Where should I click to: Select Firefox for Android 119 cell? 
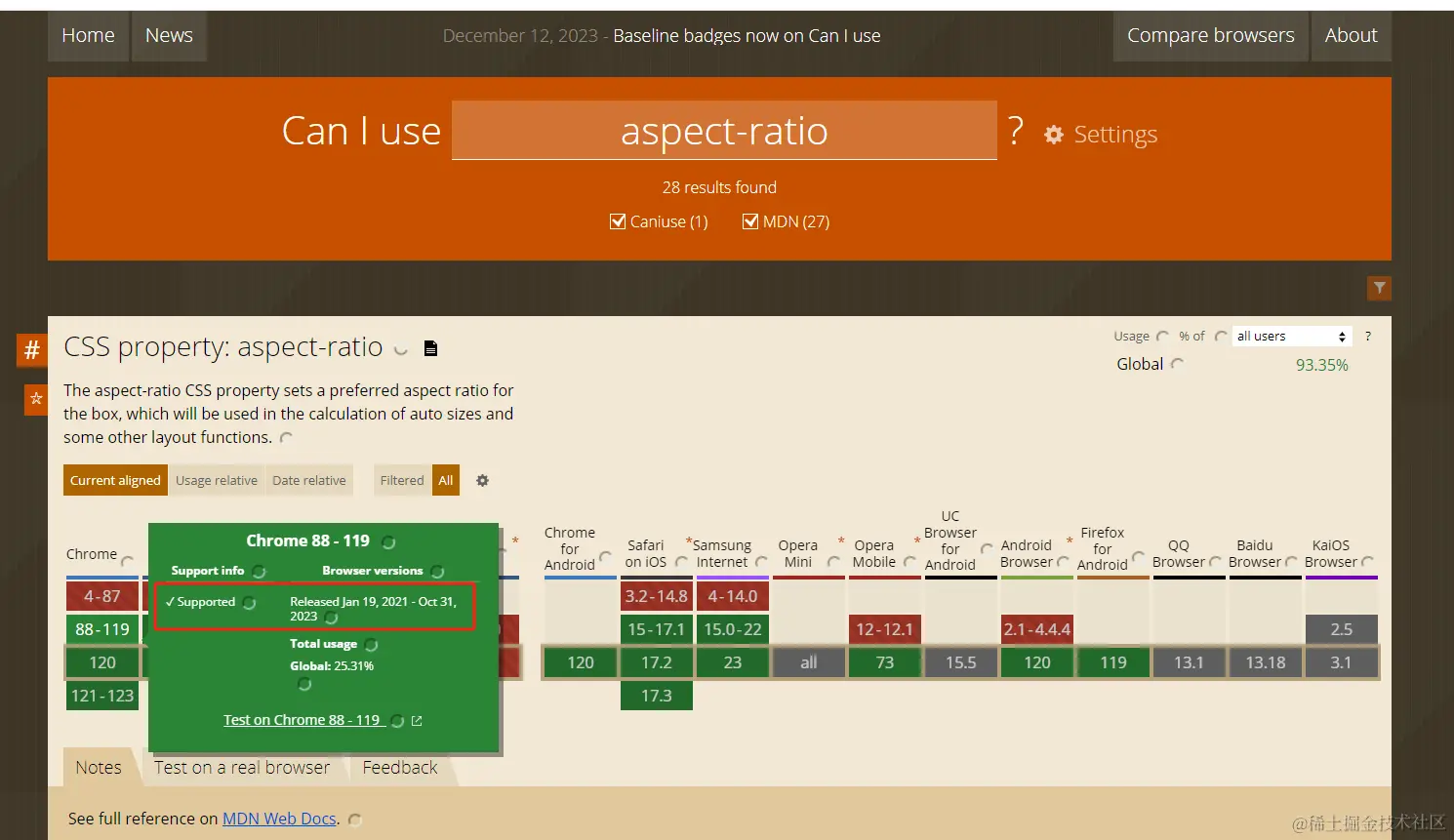[x=1113, y=662]
